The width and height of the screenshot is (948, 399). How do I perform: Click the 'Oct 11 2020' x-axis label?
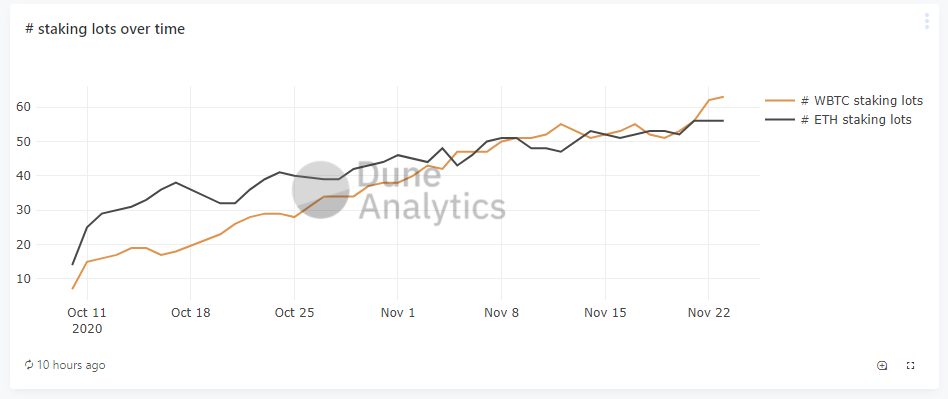(87, 321)
